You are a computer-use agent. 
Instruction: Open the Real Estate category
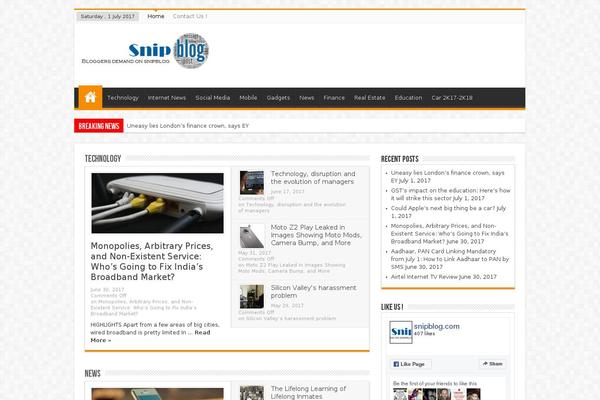pos(370,98)
